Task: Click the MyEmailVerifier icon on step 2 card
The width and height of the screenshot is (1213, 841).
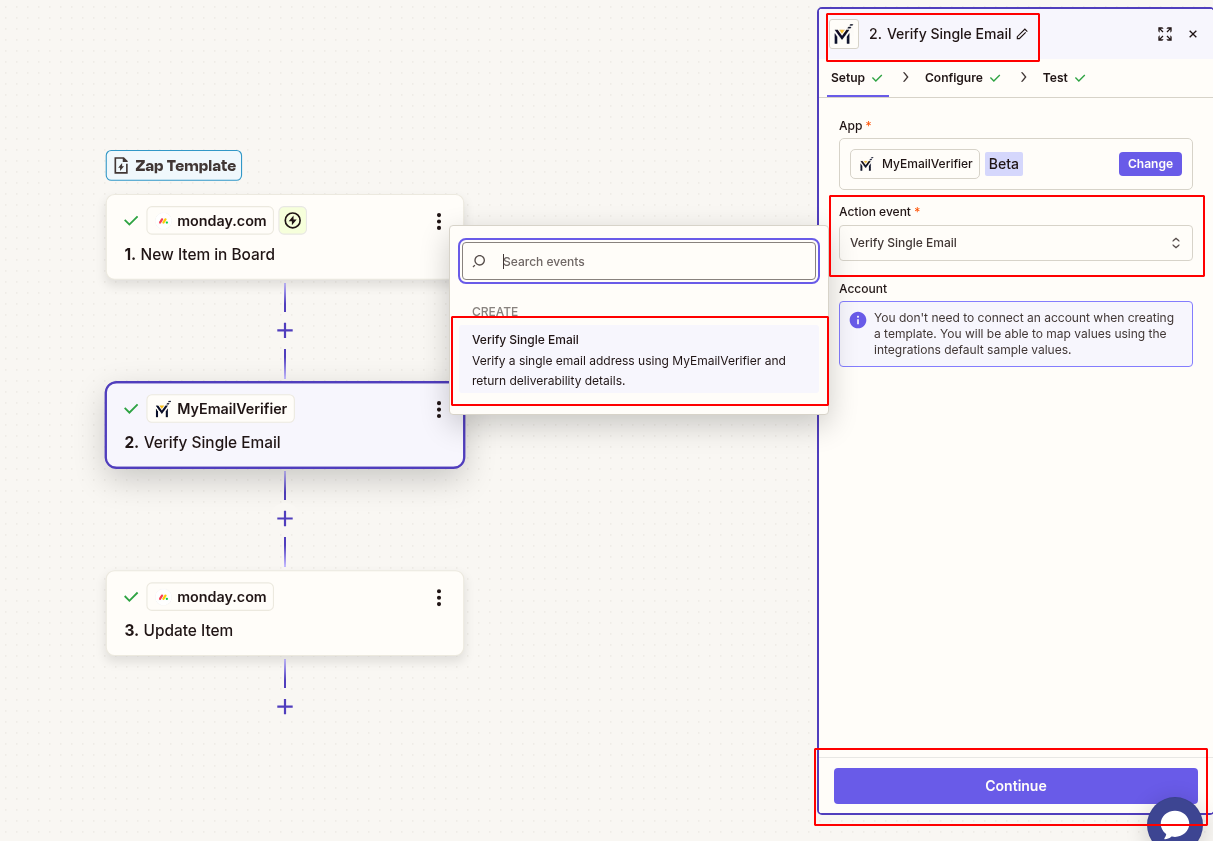Action: click(x=163, y=408)
